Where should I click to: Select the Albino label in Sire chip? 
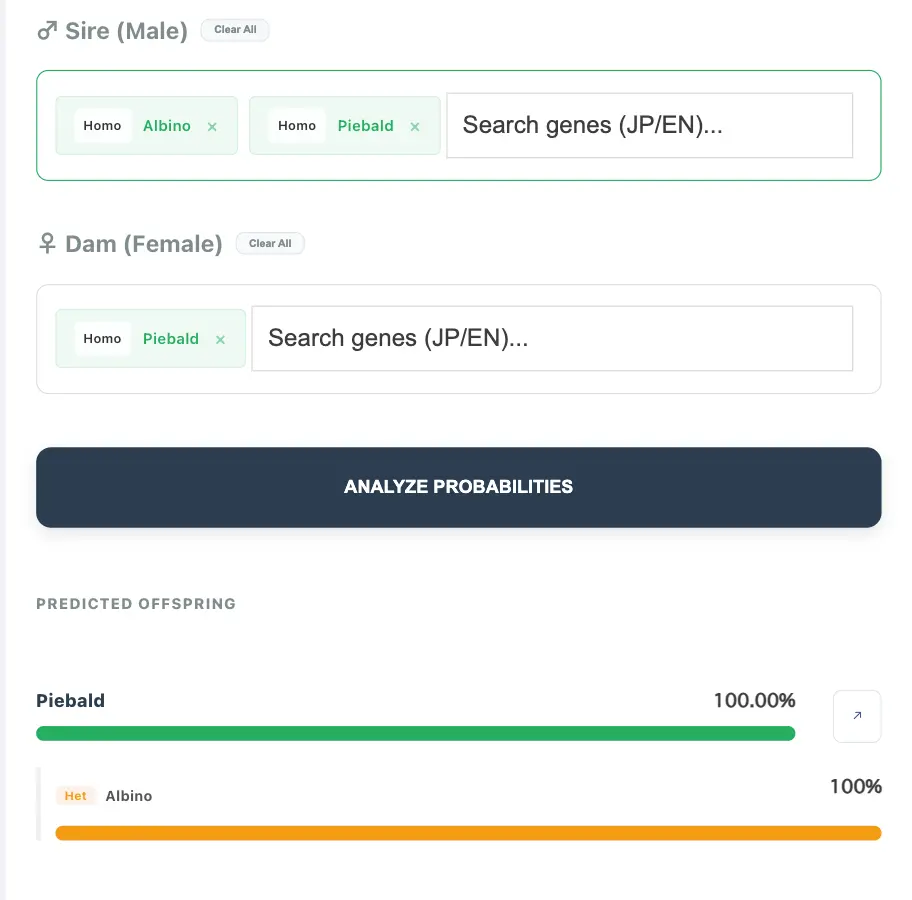[167, 126]
